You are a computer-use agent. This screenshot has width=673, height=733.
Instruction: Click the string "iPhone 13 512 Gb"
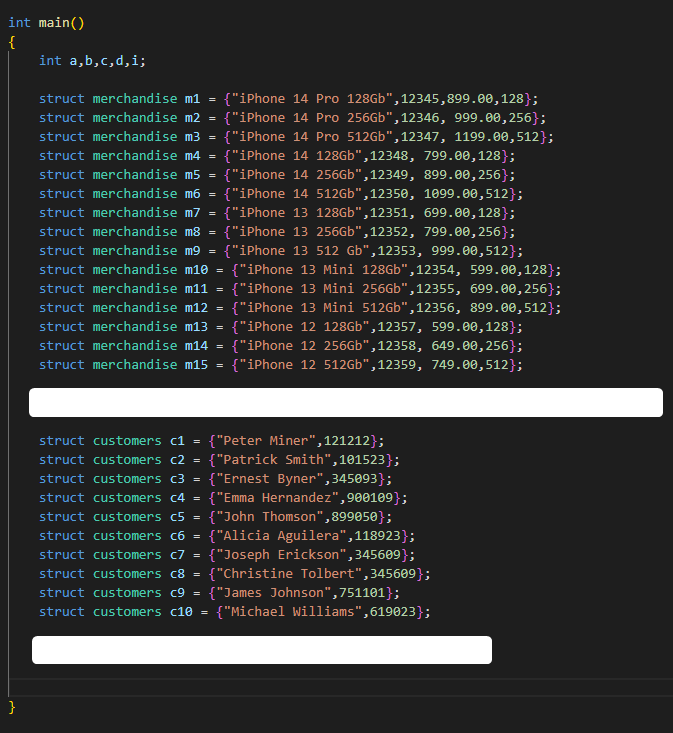(301, 251)
